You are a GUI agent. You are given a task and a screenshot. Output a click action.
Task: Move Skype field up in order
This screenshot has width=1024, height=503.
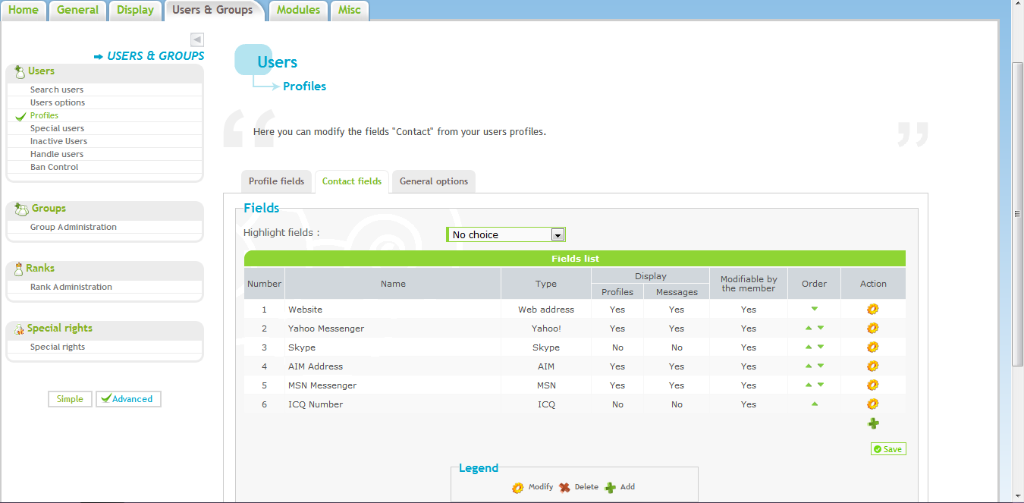(x=808, y=347)
